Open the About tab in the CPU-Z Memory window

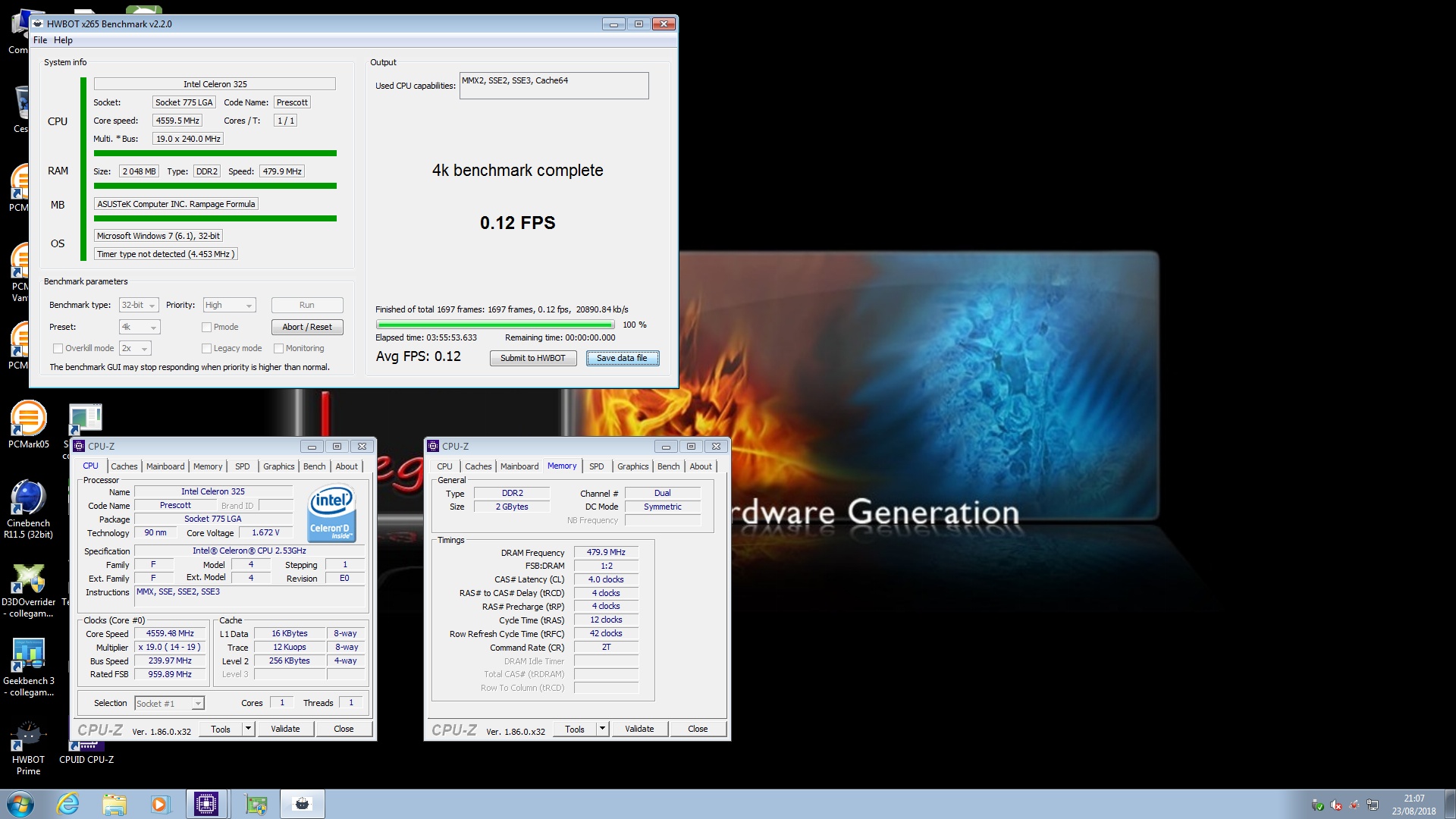coord(701,466)
